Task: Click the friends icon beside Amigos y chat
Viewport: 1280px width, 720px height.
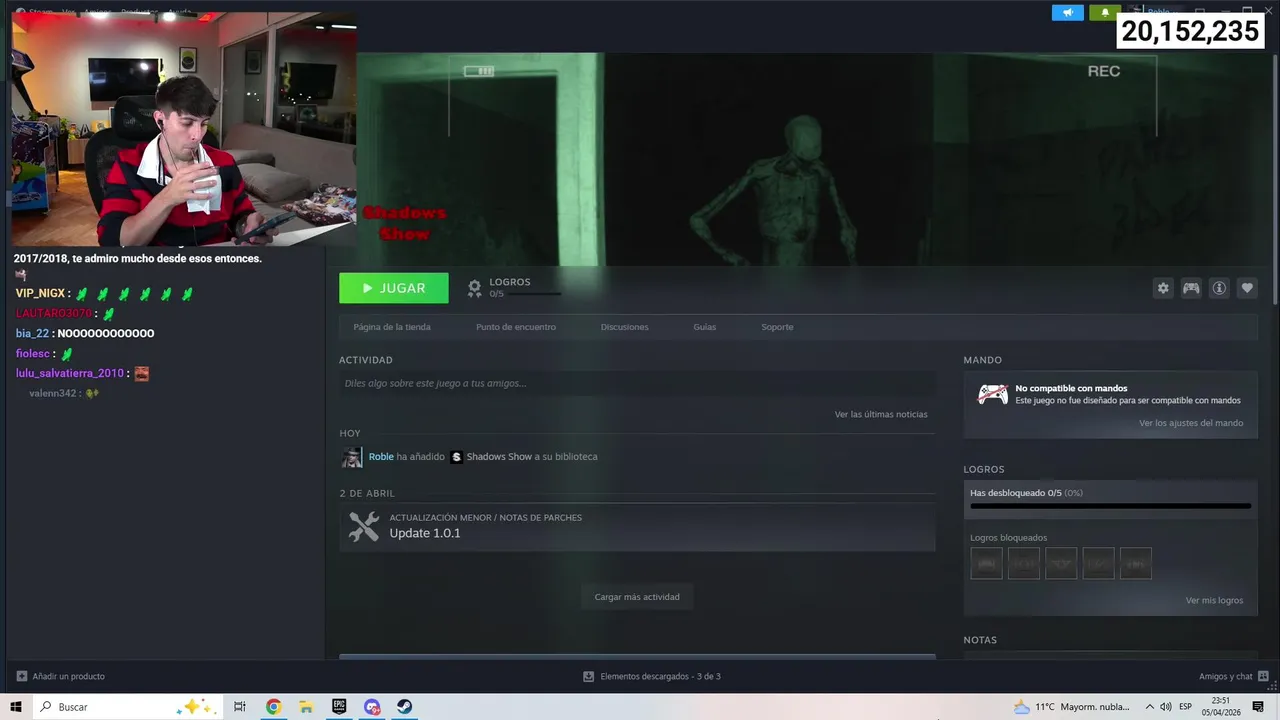Action: (1264, 677)
